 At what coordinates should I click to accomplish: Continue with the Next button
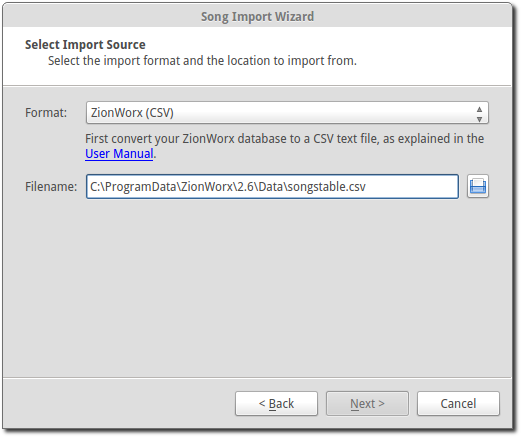point(367,404)
